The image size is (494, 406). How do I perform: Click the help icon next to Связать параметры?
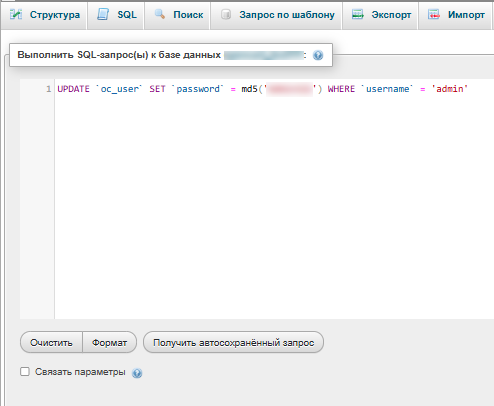coord(137,373)
